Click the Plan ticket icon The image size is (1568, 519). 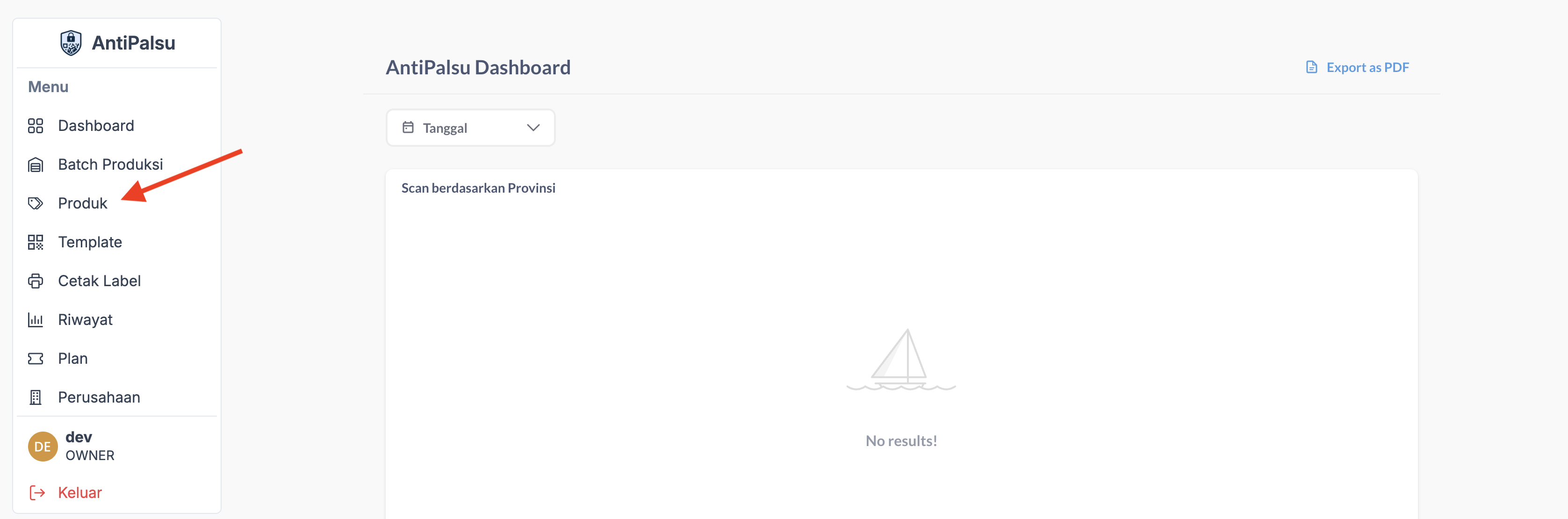36,359
